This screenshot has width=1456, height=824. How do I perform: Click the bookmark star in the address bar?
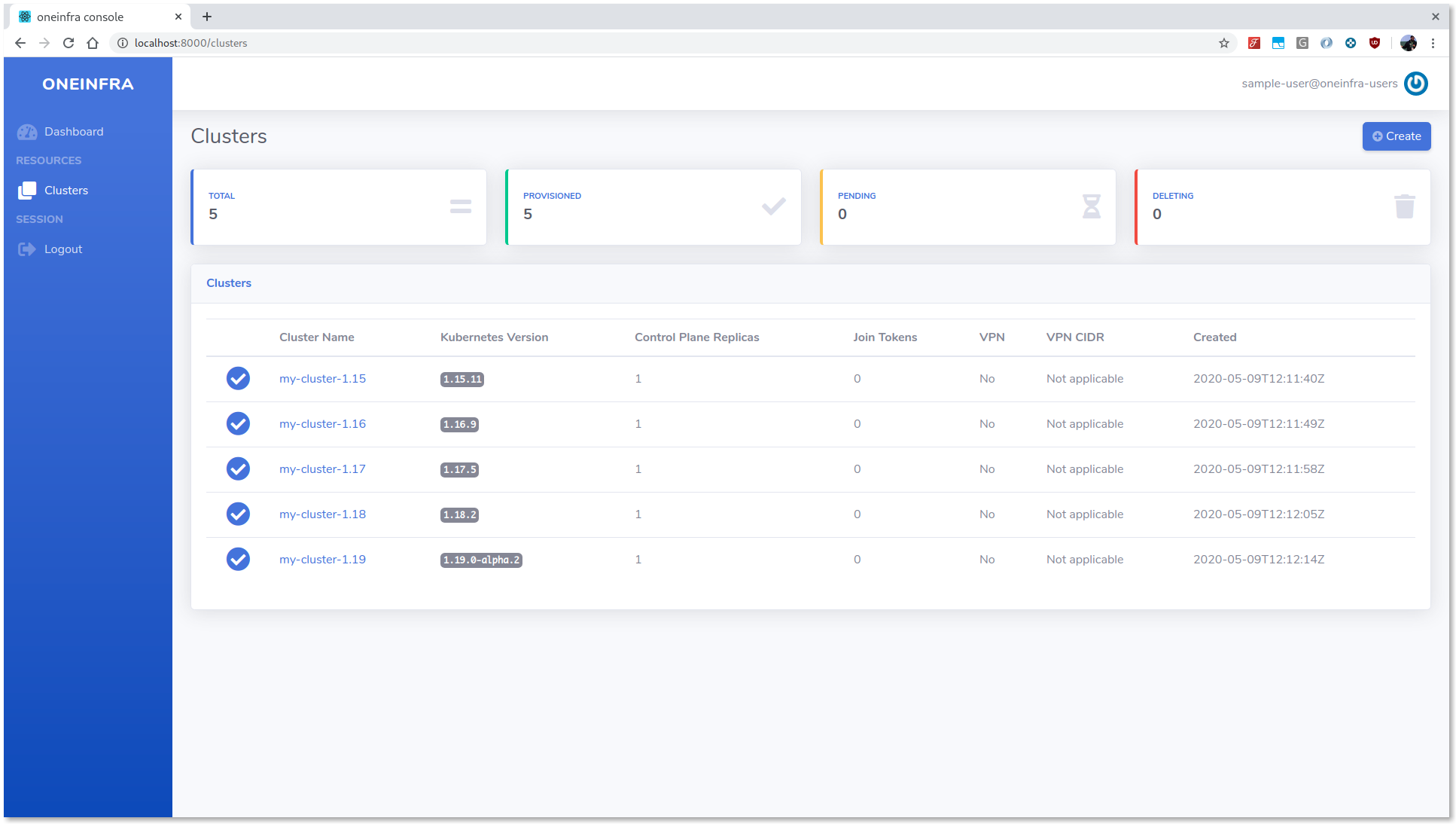coord(1224,43)
